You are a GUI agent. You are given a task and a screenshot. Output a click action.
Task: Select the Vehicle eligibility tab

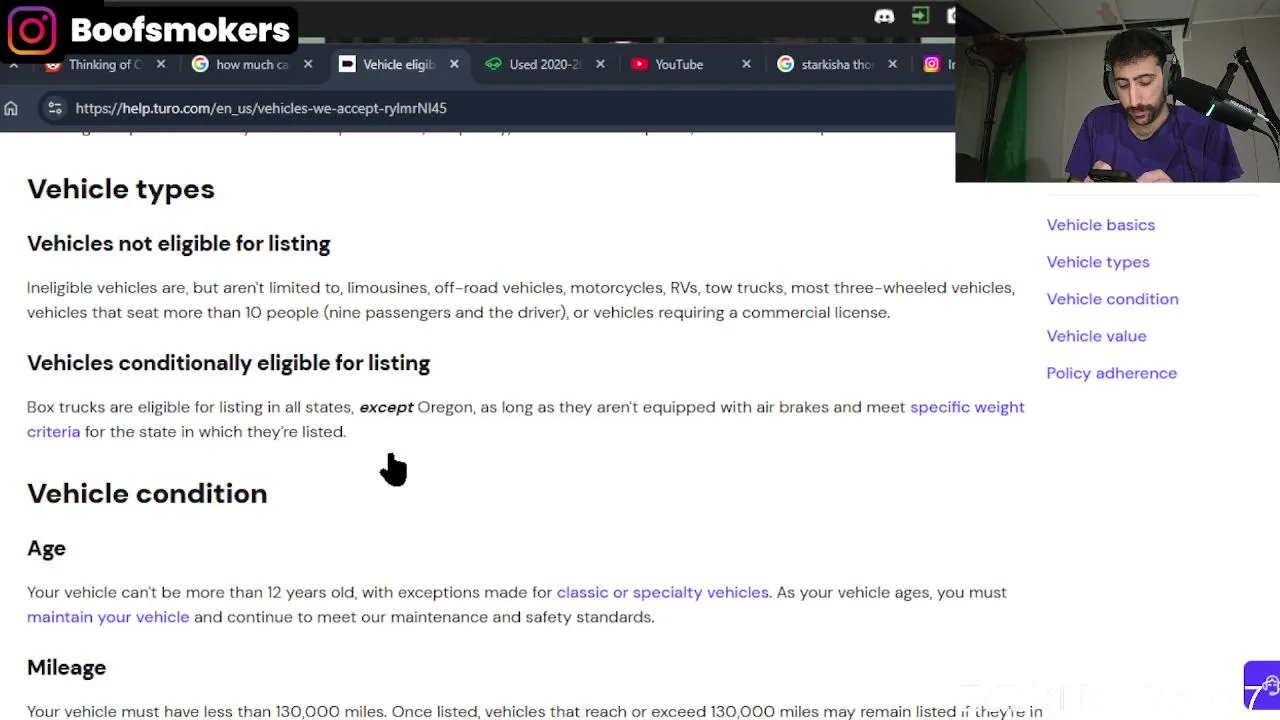coord(398,64)
